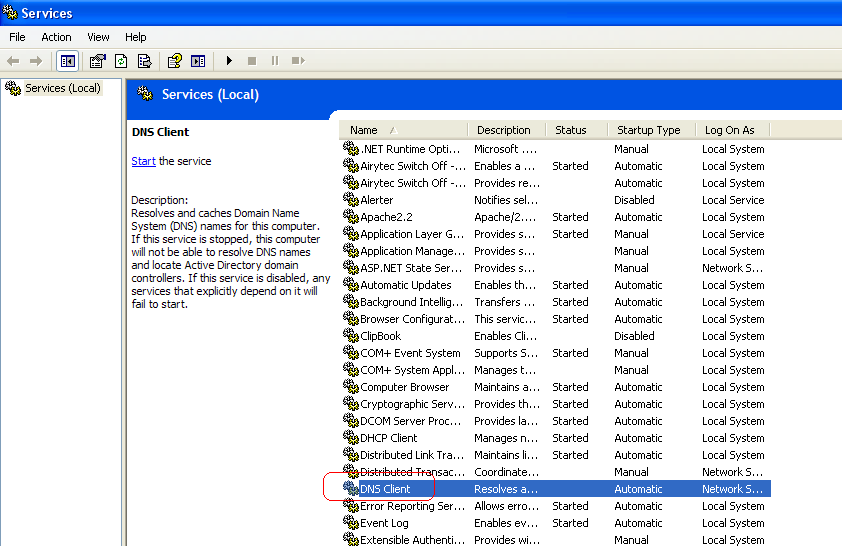Toggle the Show/Hide Console Tree button
The height and width of the screenshot is (546, 842).
click(x=68, y=61)
